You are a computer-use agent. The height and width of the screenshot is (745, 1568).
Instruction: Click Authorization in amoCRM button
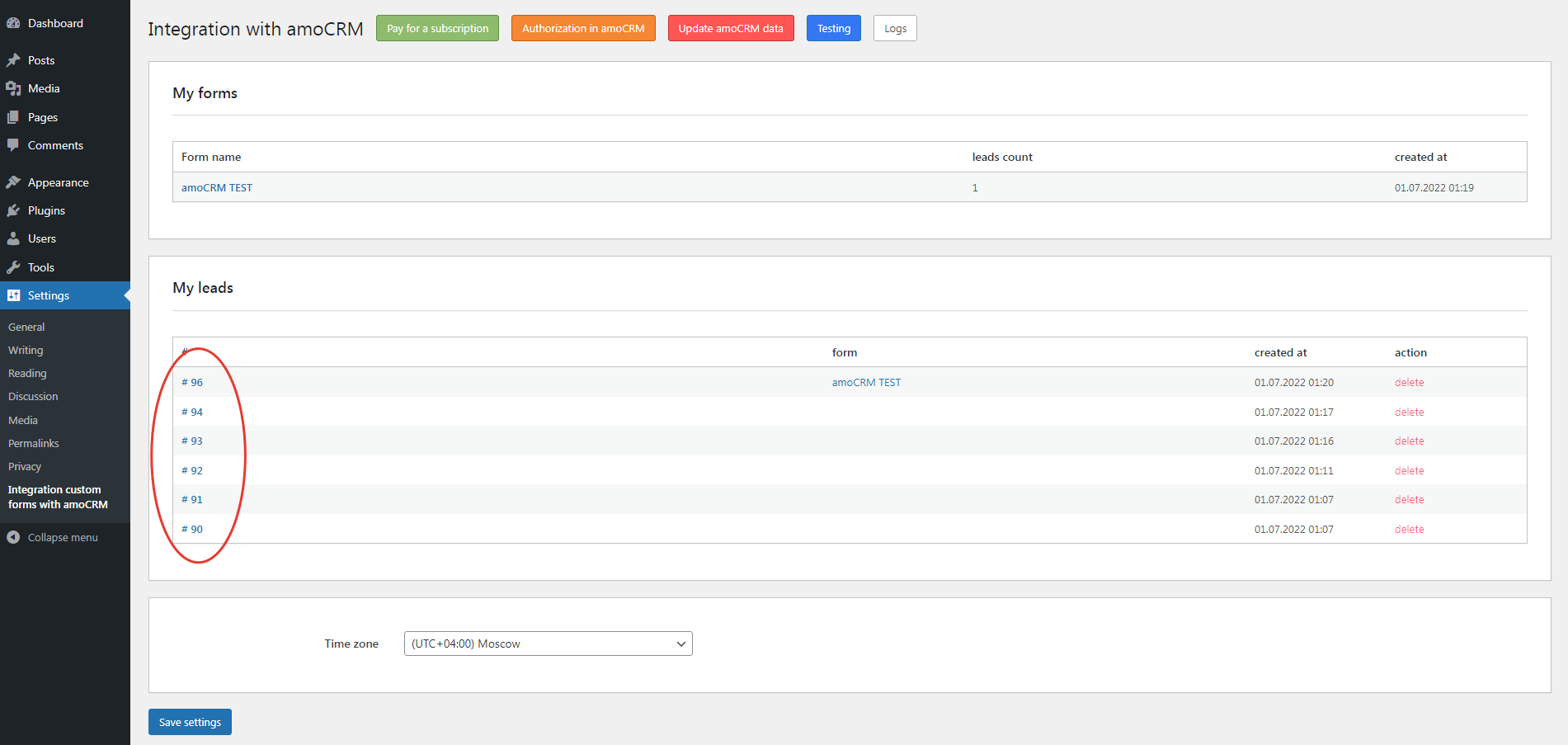click(x=583, y=28)
